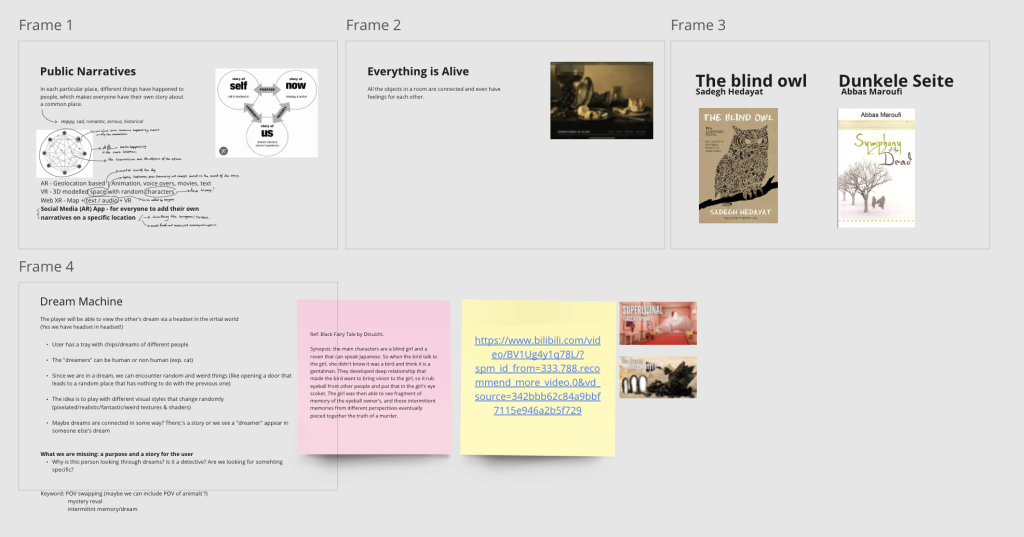Image resolution: width=1024 pixels, height=537 pixels.
Task: Select the Frame 1 title label
Action: [46, 25]
